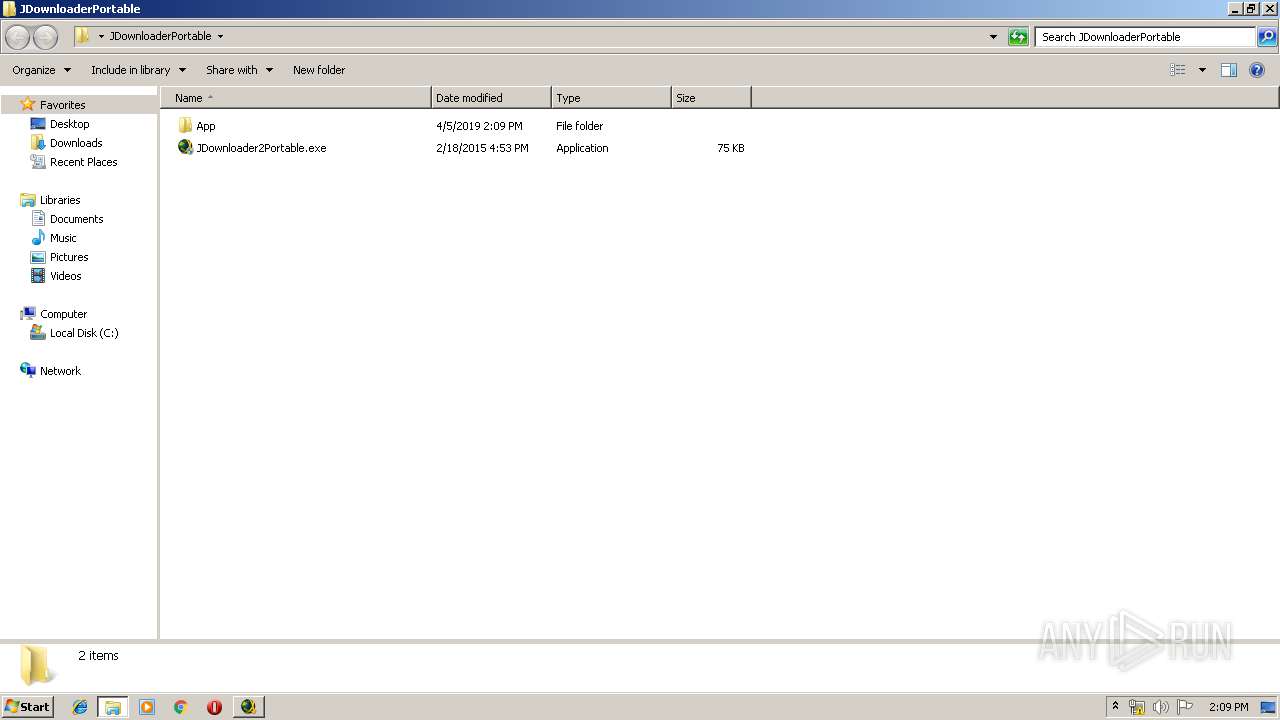Click date 2/18/2015 4:53 PM
Screen dimensions: 1280x720
pyautogui.click(x=482, y=148)
